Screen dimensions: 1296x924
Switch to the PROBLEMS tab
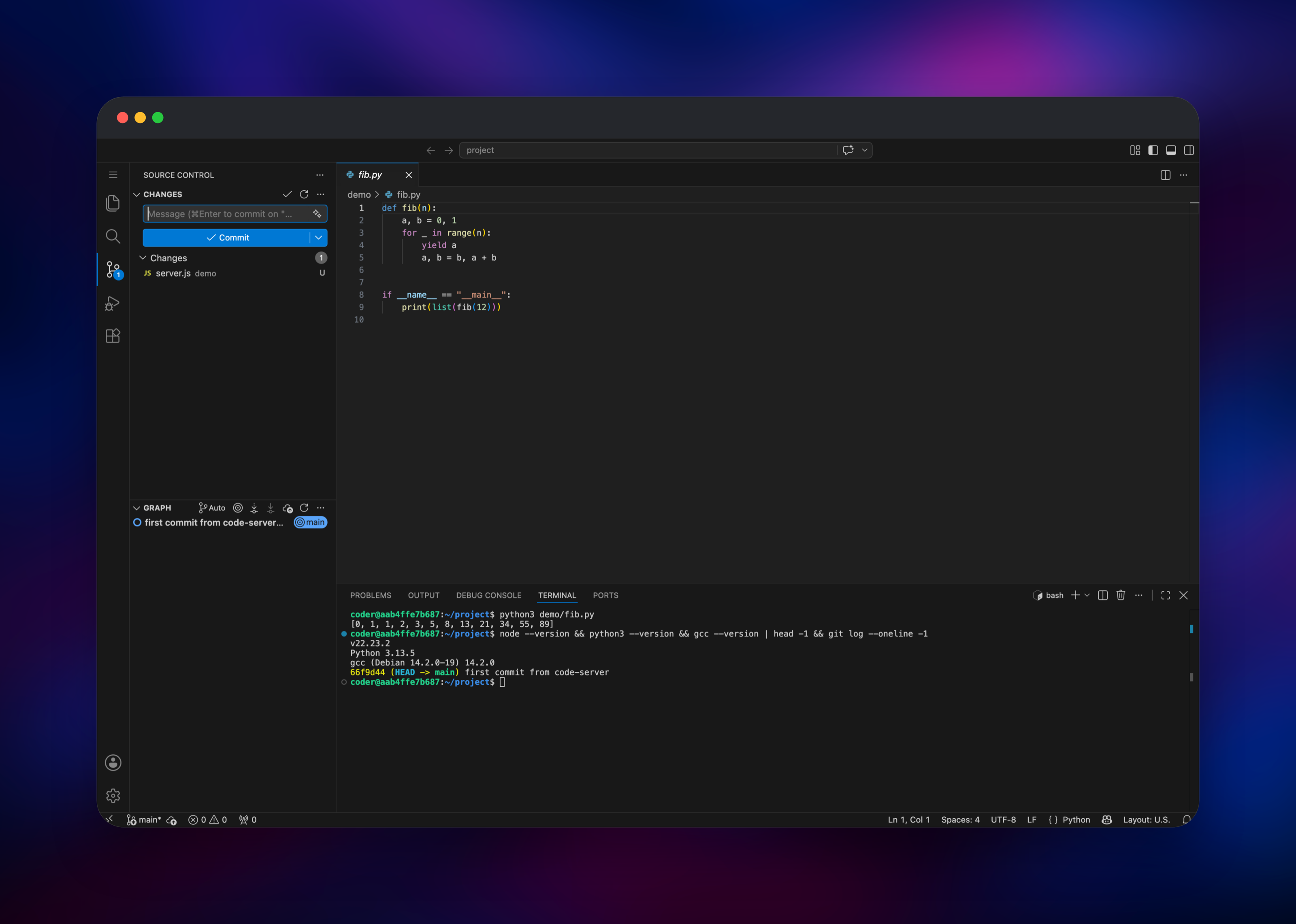point(370,595)
